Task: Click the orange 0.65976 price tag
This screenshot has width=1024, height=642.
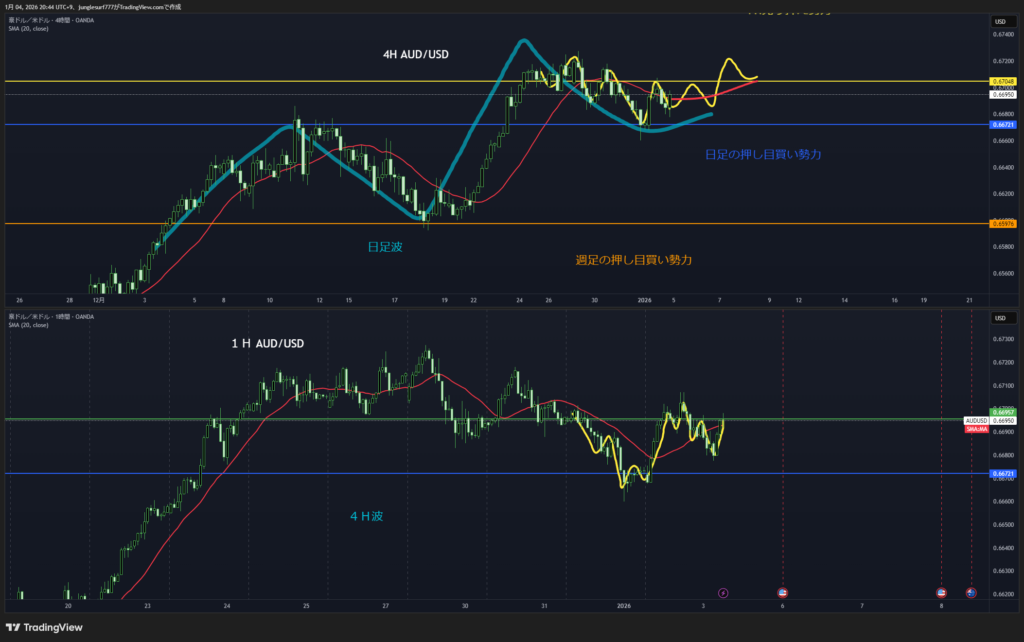Action: pyautogui.click(x=1002, y=223)
